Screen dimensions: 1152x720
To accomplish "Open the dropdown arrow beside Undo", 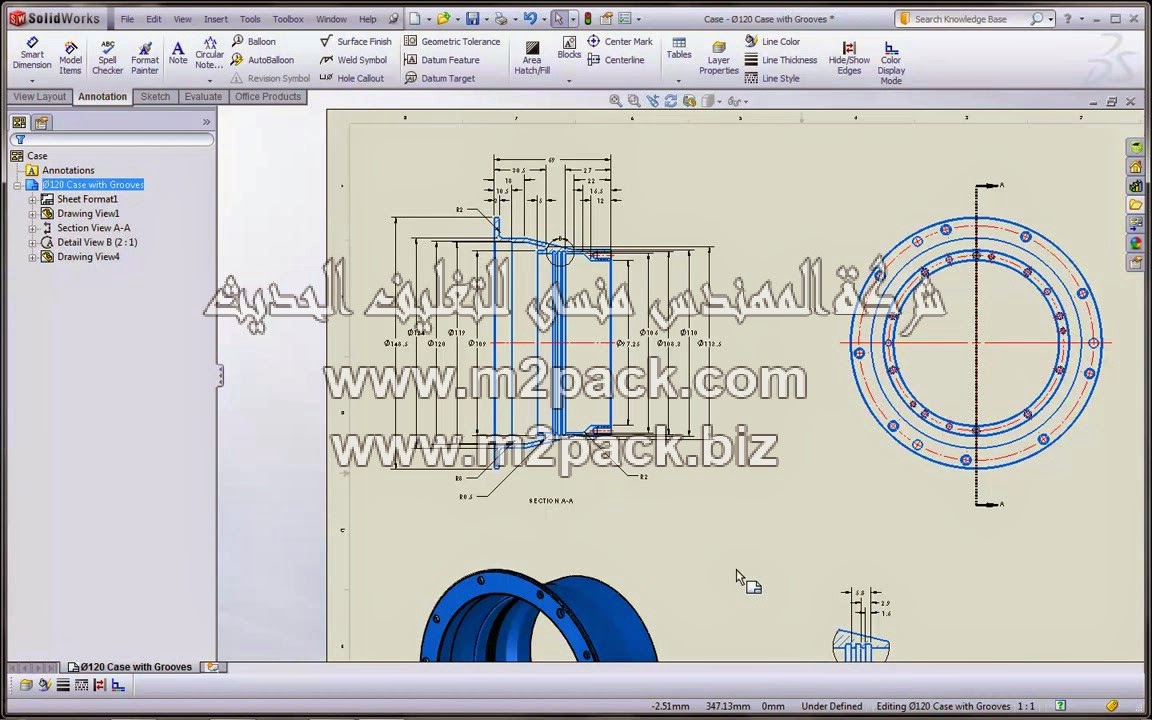I will [x=544, y=20].
